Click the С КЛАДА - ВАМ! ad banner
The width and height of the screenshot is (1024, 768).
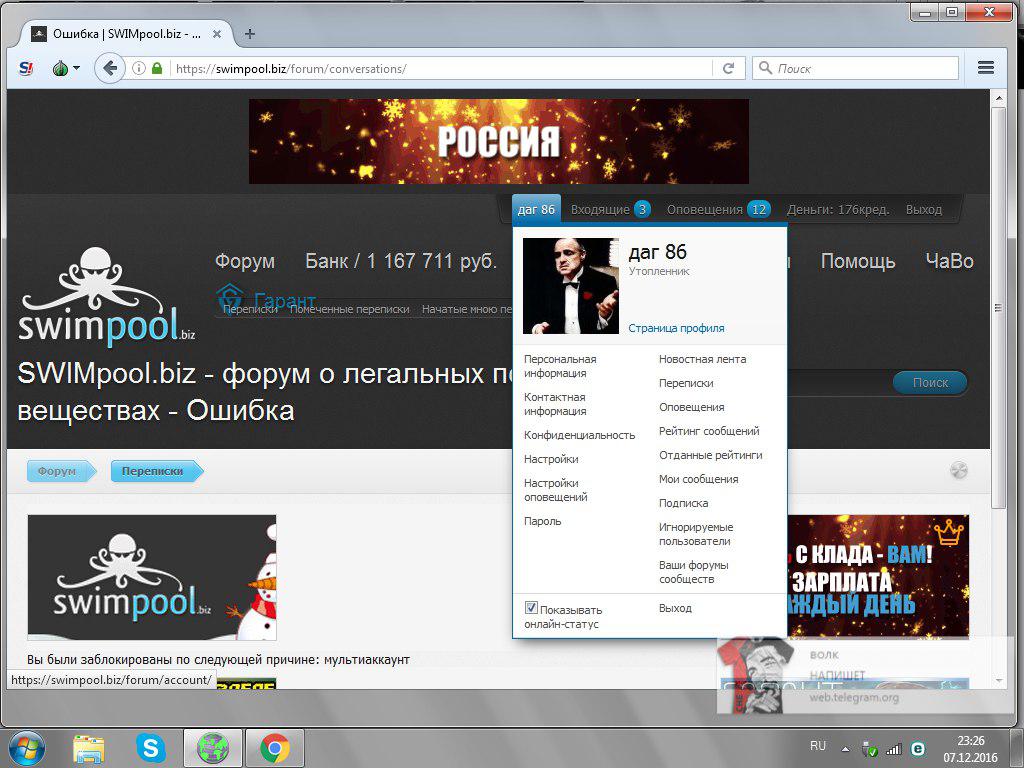point(878,577)
